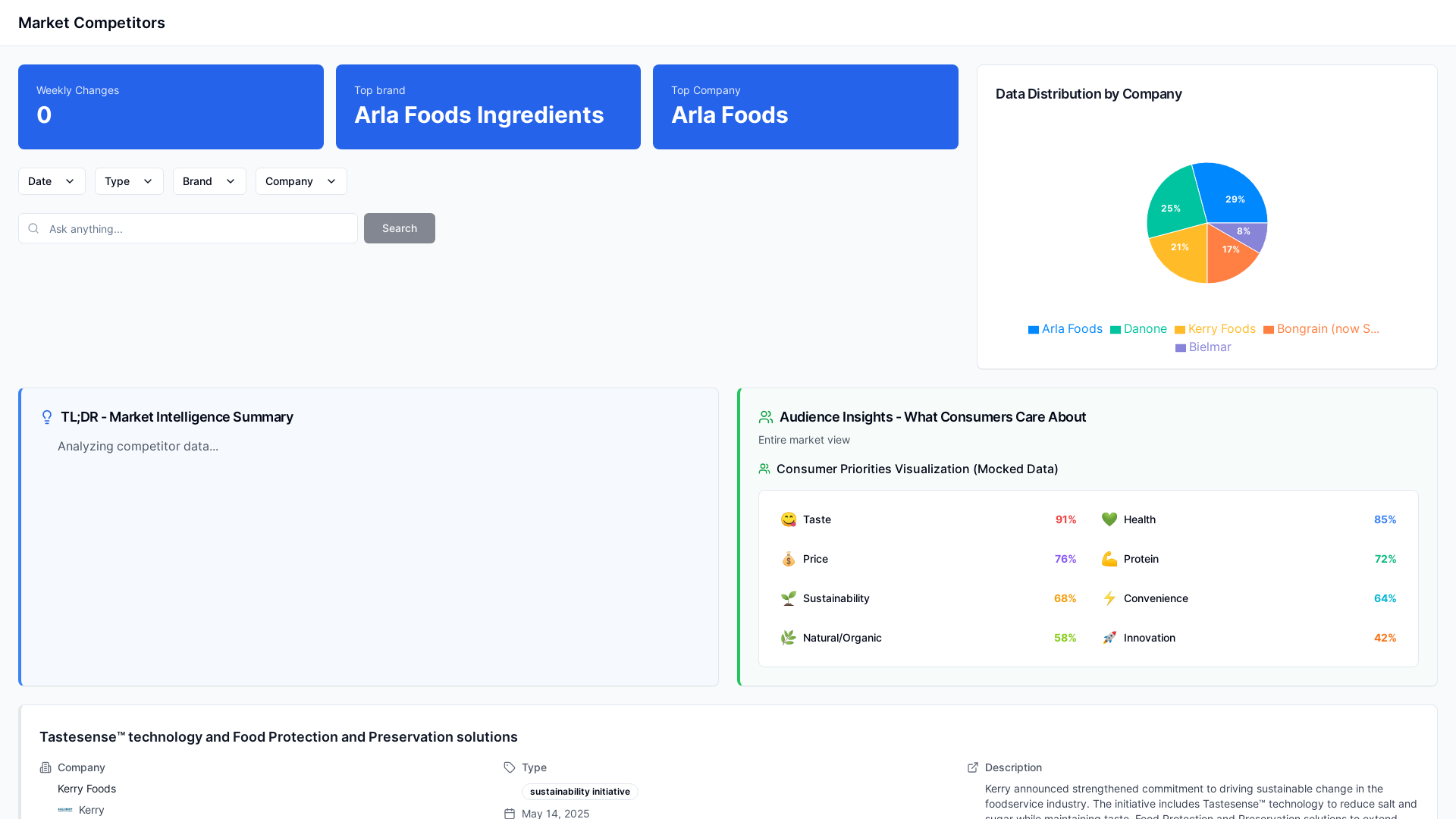Click the rocket Innovation icon

(x=1109, y=638)
